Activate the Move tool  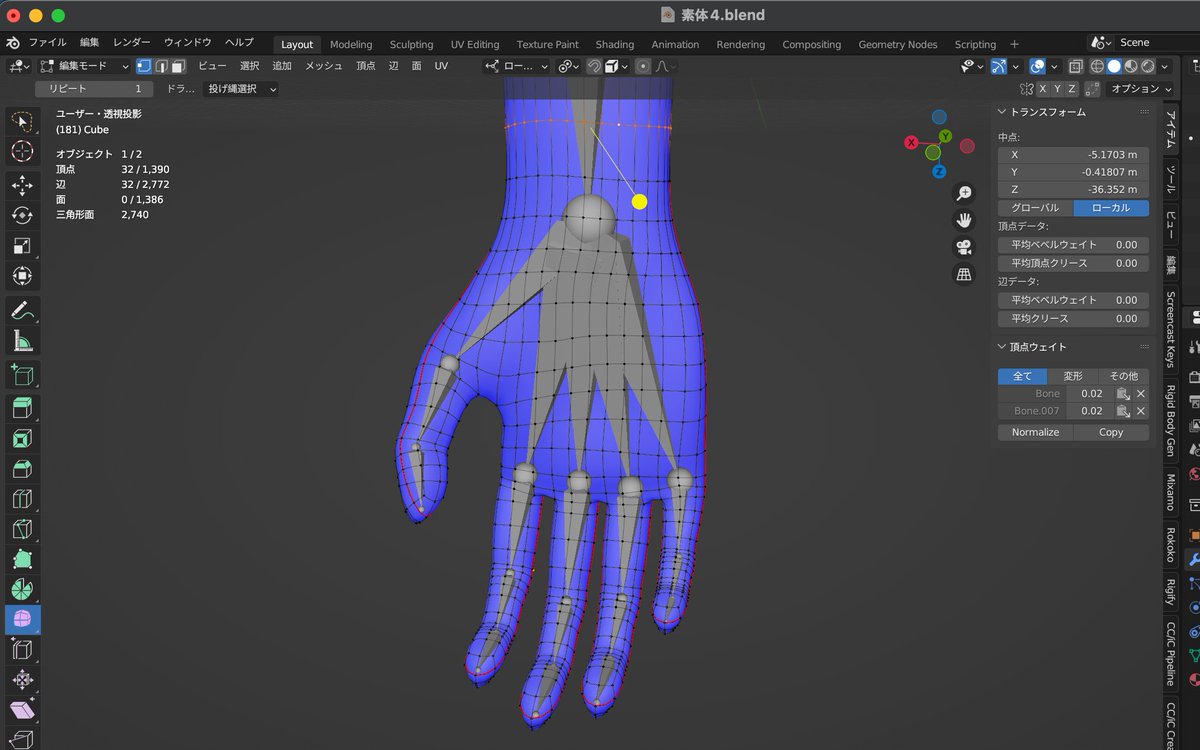[x=22, y=185]
